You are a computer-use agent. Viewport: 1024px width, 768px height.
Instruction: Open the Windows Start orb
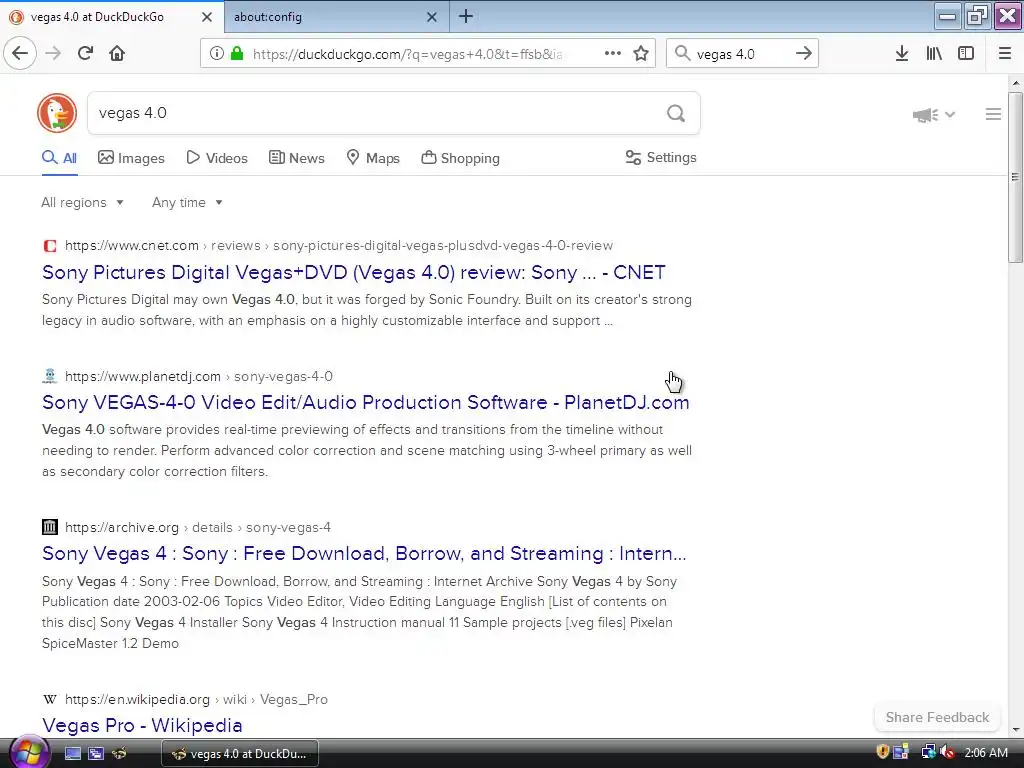(x=27, y=752)
